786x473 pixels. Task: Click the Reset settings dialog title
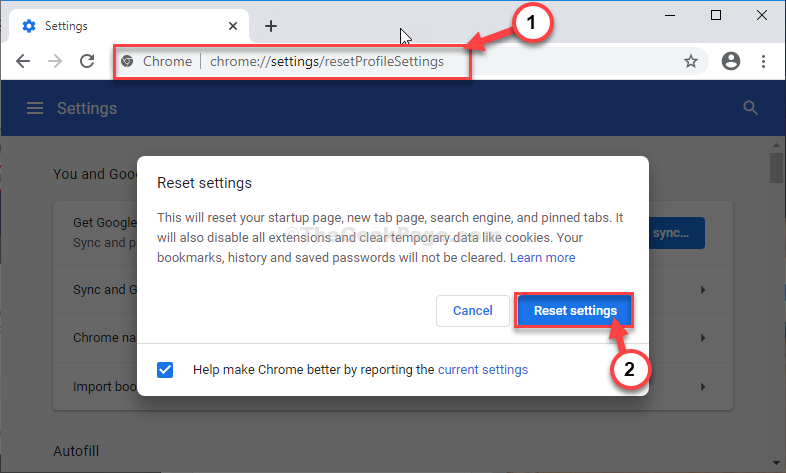click(x=205, y=183)
